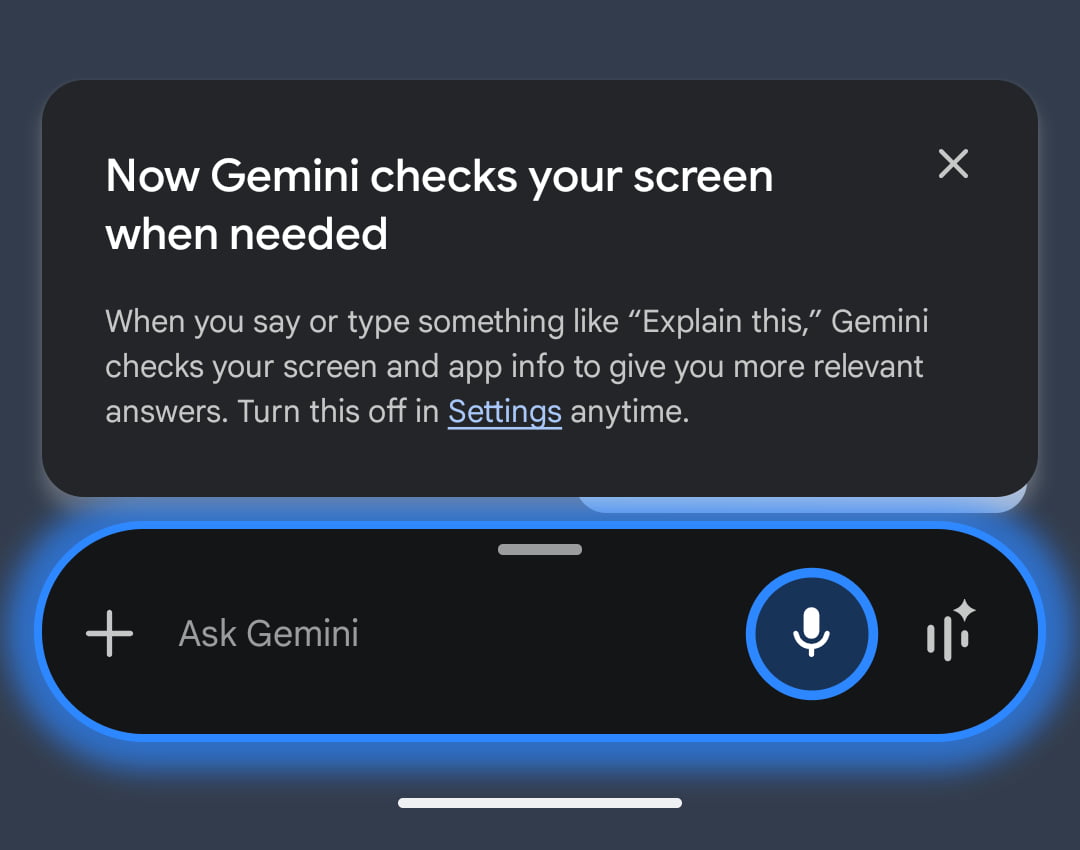Tap the drag handle above the prompt bar
This screenshot has width=1080, height=850.
(540, 550)
